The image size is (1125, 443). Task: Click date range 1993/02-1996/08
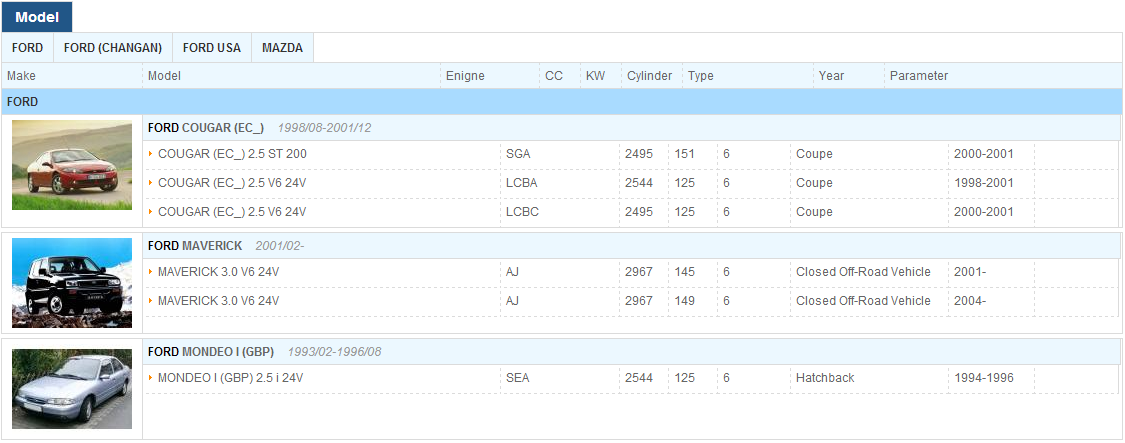[x=334, y=352]
